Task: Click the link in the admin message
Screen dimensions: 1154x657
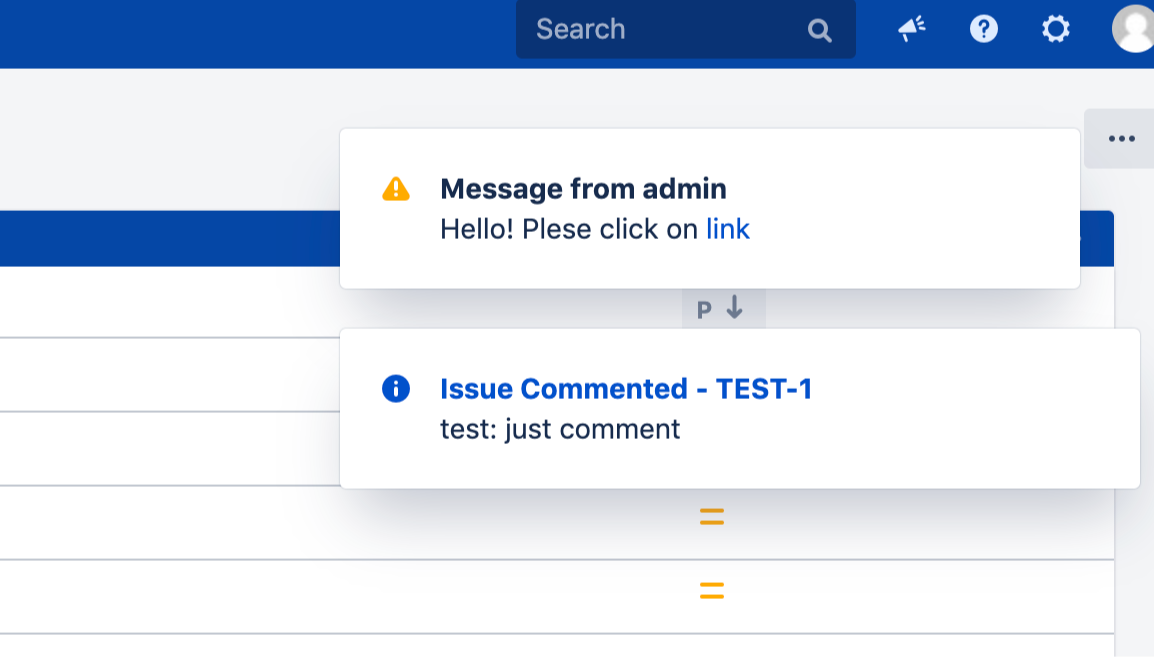Action: (x=729, y=229)
